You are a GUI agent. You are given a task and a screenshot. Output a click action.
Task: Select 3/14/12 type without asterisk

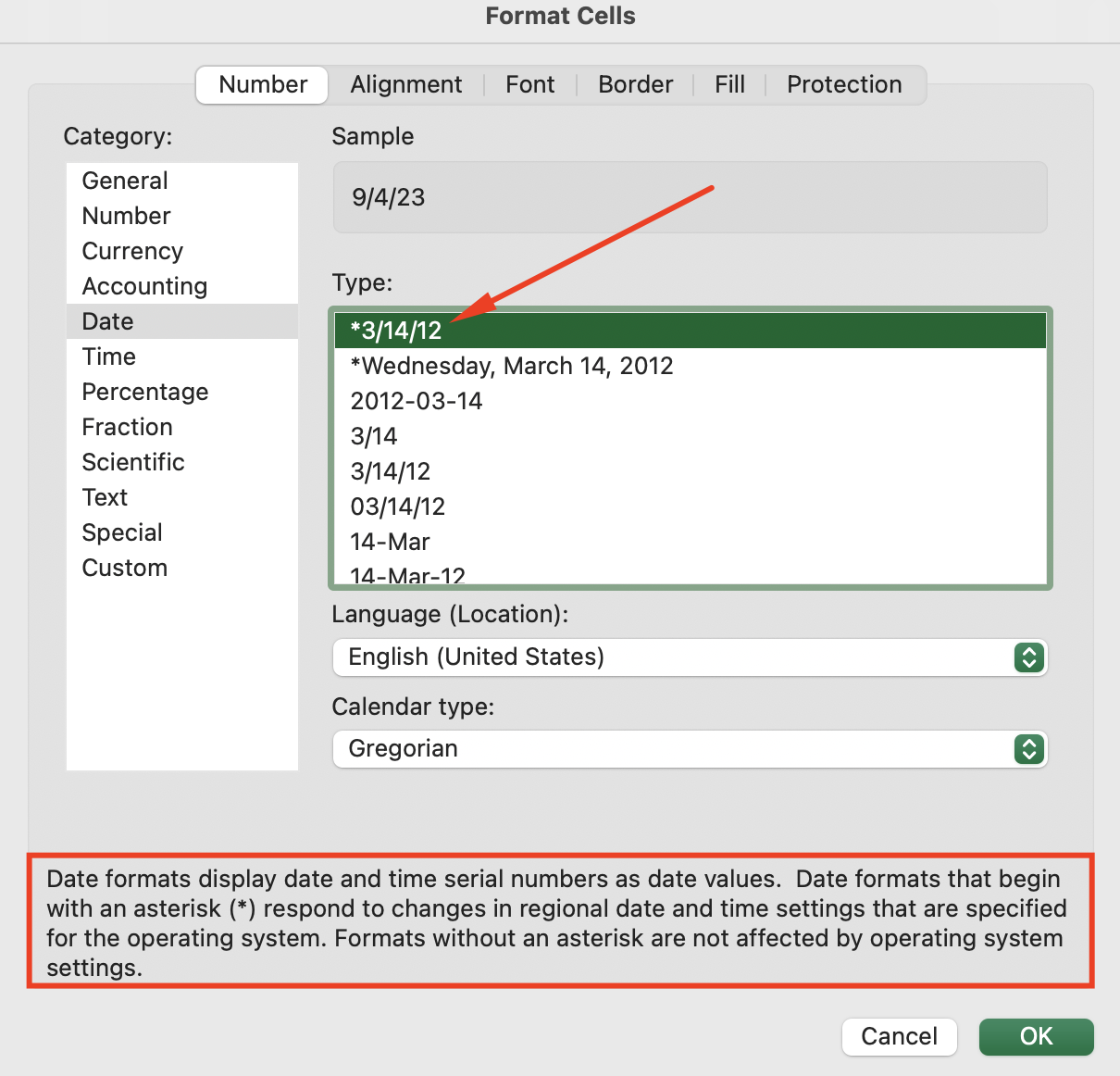(x=691, y=471)
